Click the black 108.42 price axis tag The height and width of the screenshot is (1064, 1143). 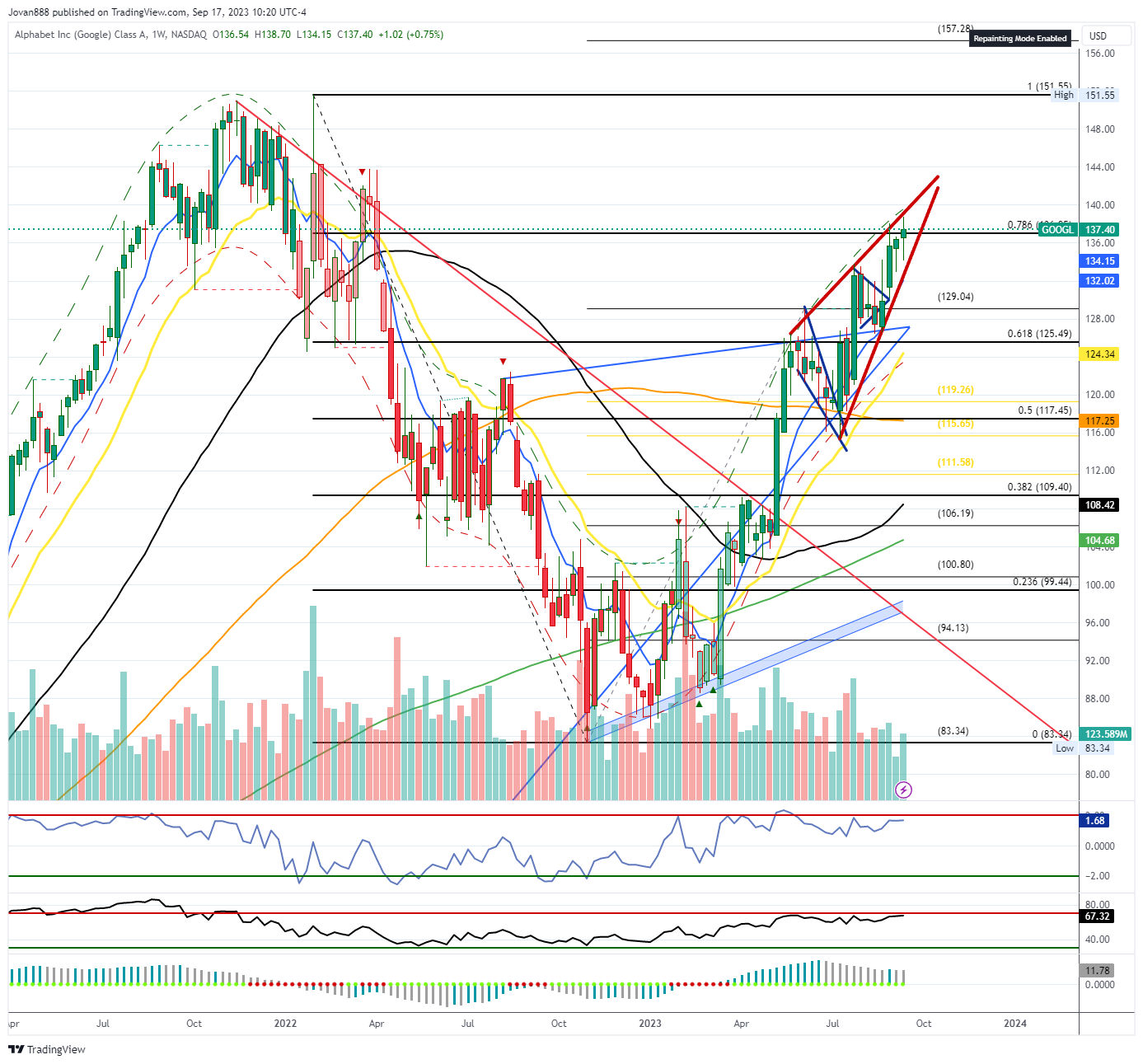click(1099, 505)
